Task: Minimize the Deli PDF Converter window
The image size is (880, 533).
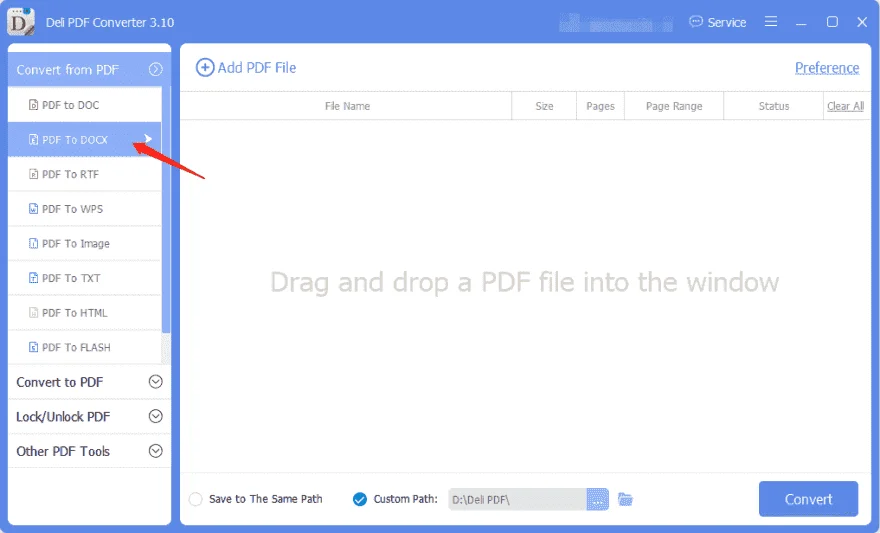Action: [801, 23]
